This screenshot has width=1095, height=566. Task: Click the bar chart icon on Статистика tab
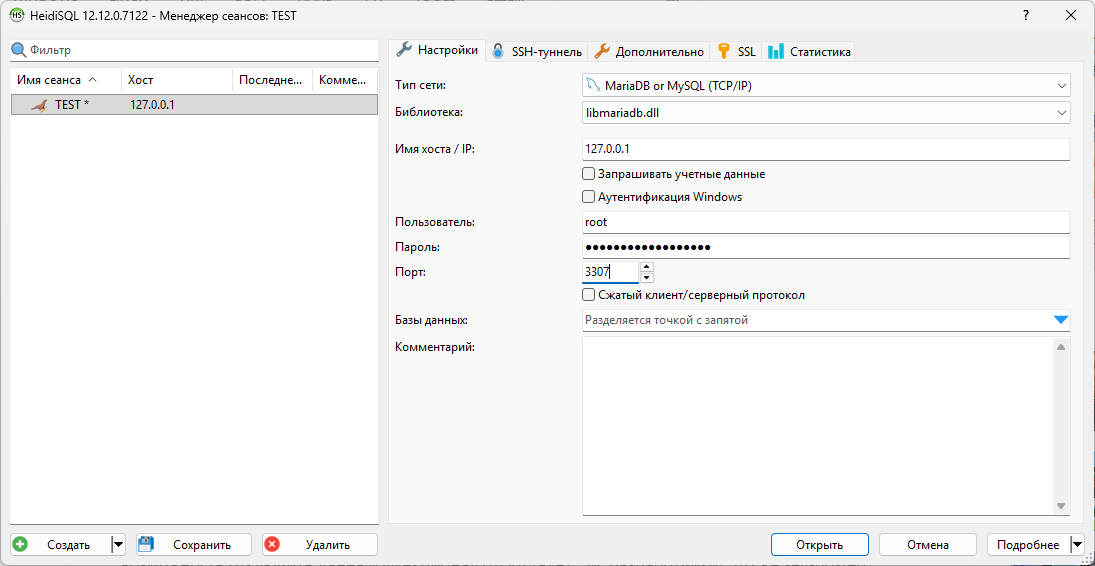[775, 51]
